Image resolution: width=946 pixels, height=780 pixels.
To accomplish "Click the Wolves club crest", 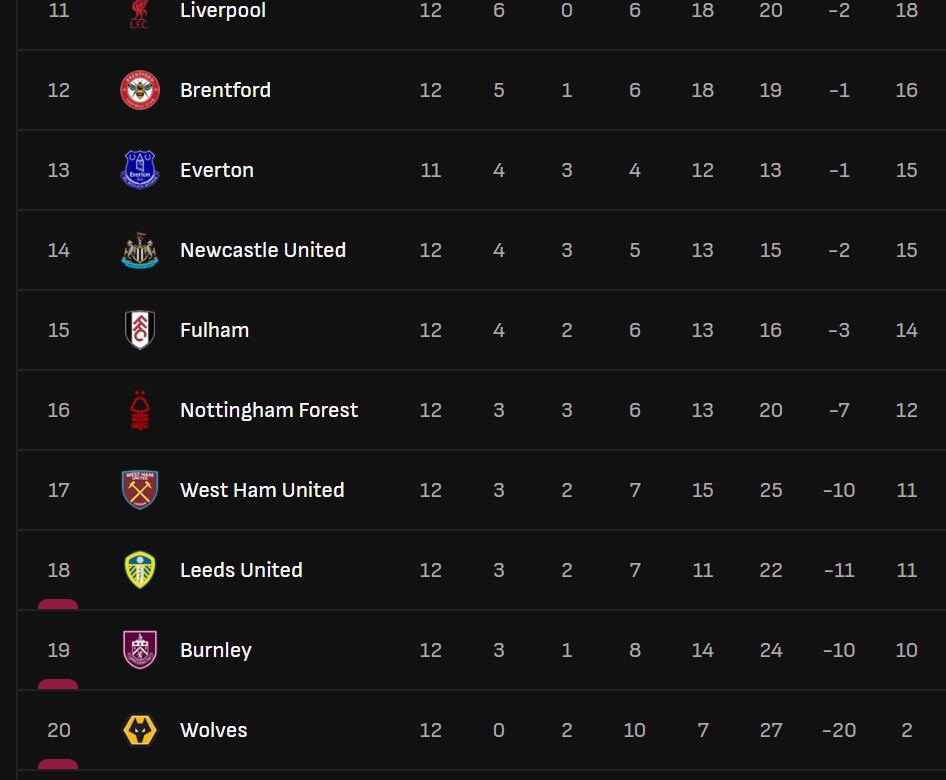I will (139, 730).
